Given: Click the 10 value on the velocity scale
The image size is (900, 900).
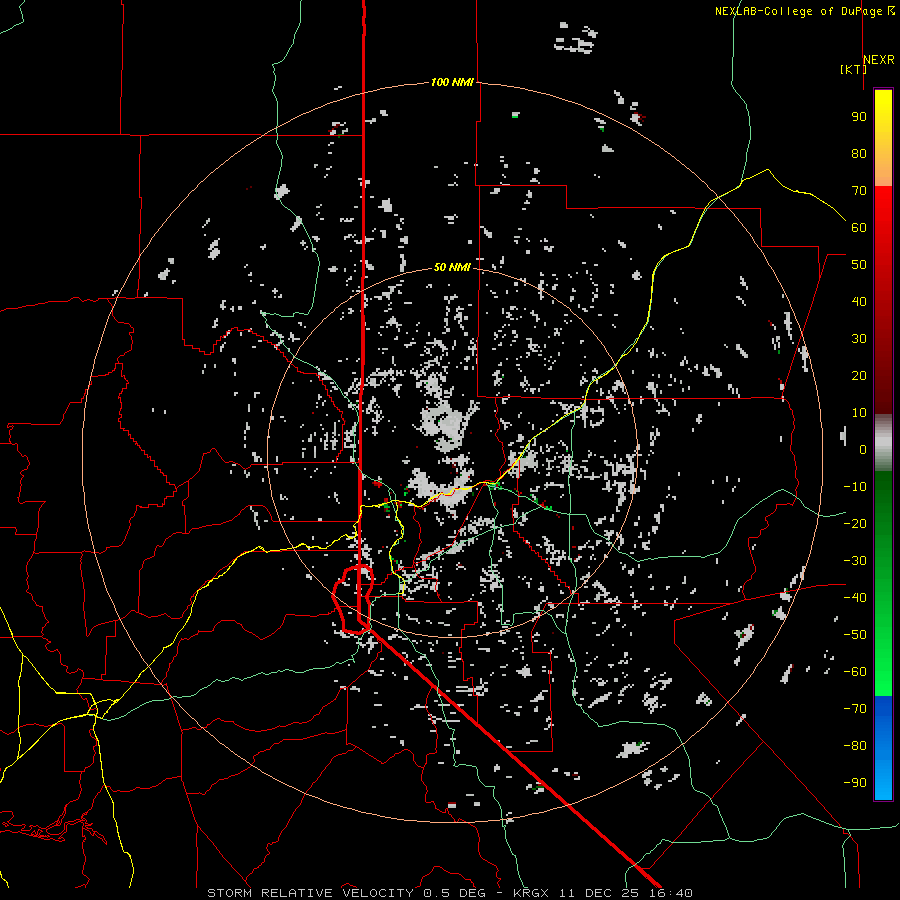Looking at the screenshot, I should click(859, 413).
